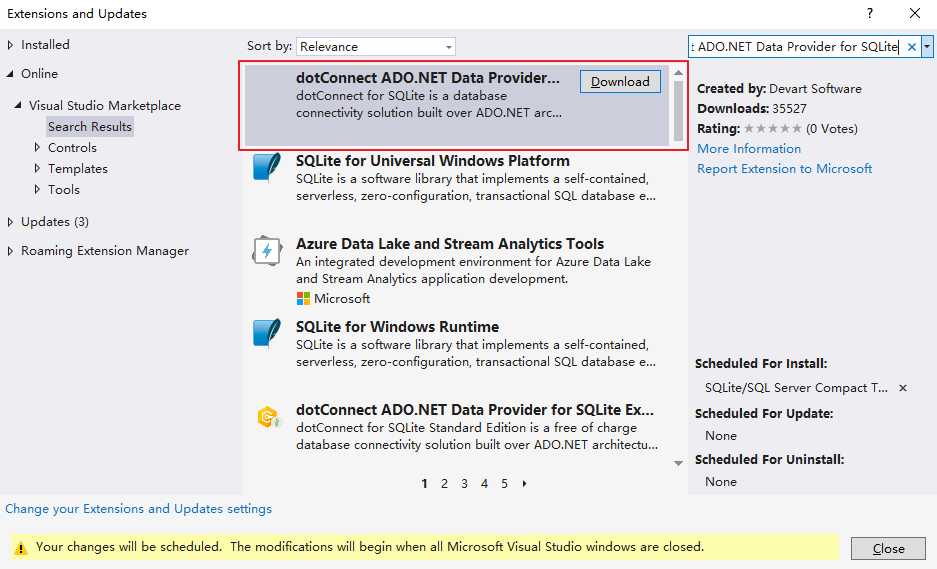Click the Azure Data Lake tools icon

click(x=267, y=250)
